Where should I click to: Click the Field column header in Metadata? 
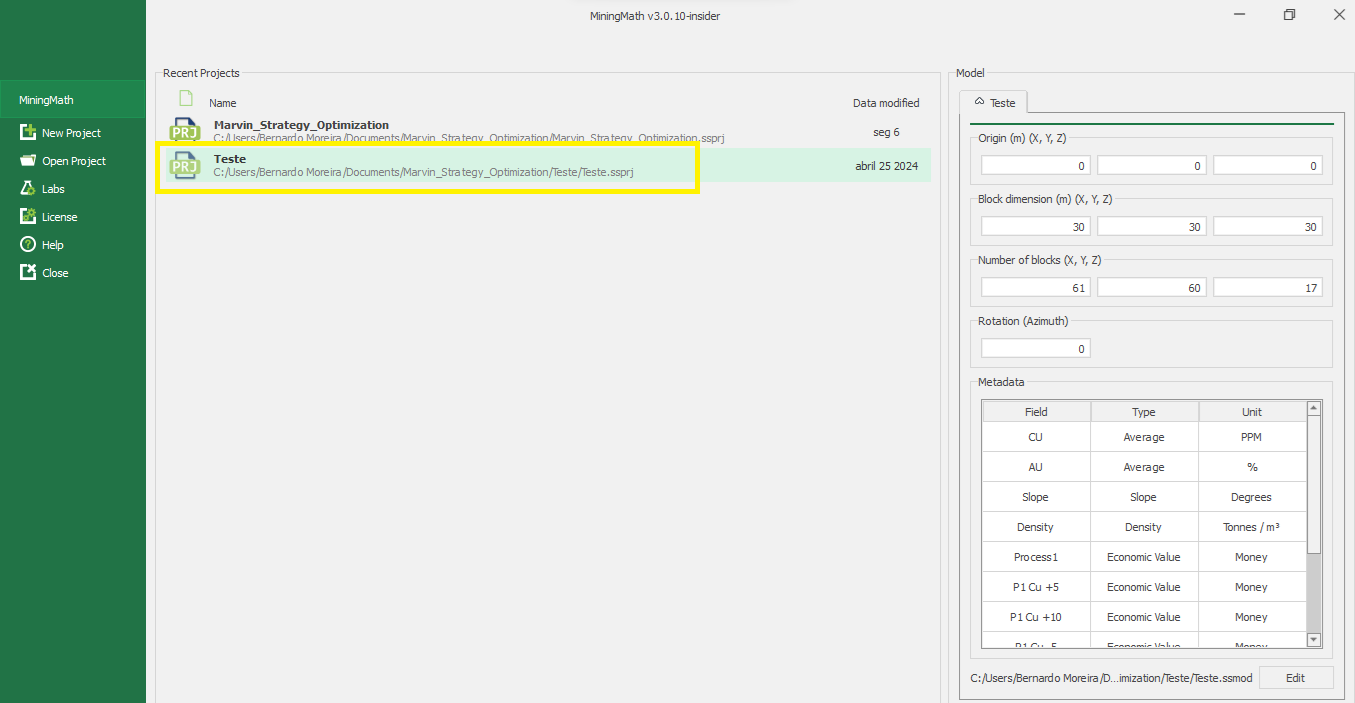coord(1036,412)
